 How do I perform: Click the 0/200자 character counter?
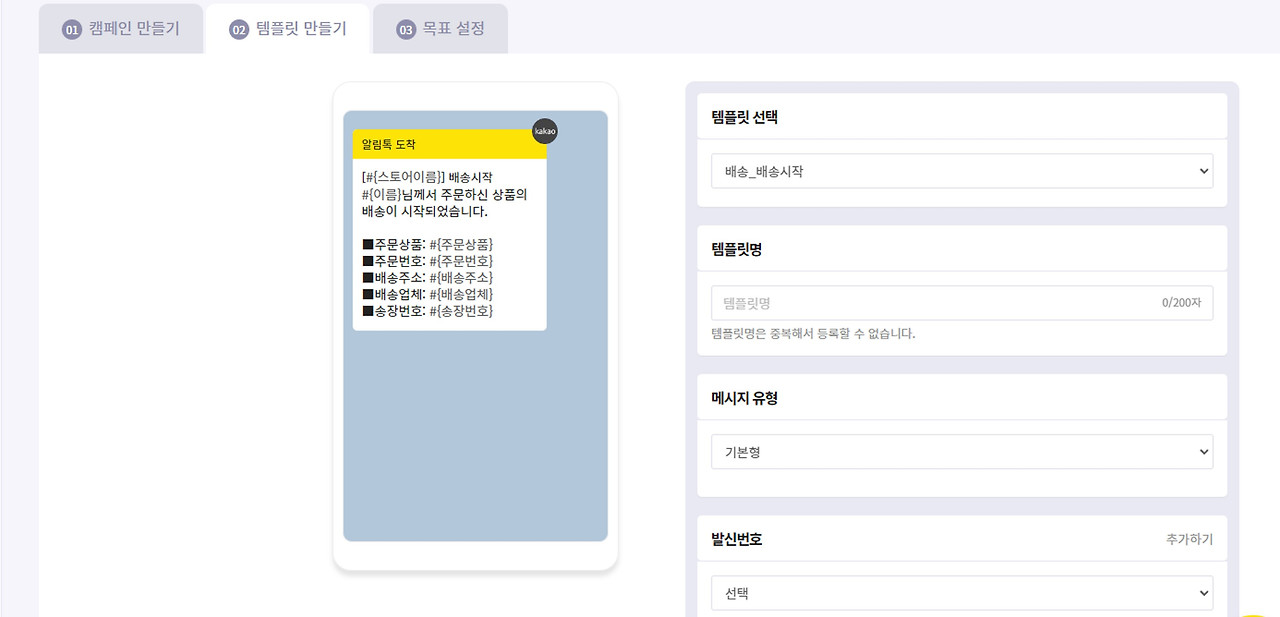coord(1181,303)
